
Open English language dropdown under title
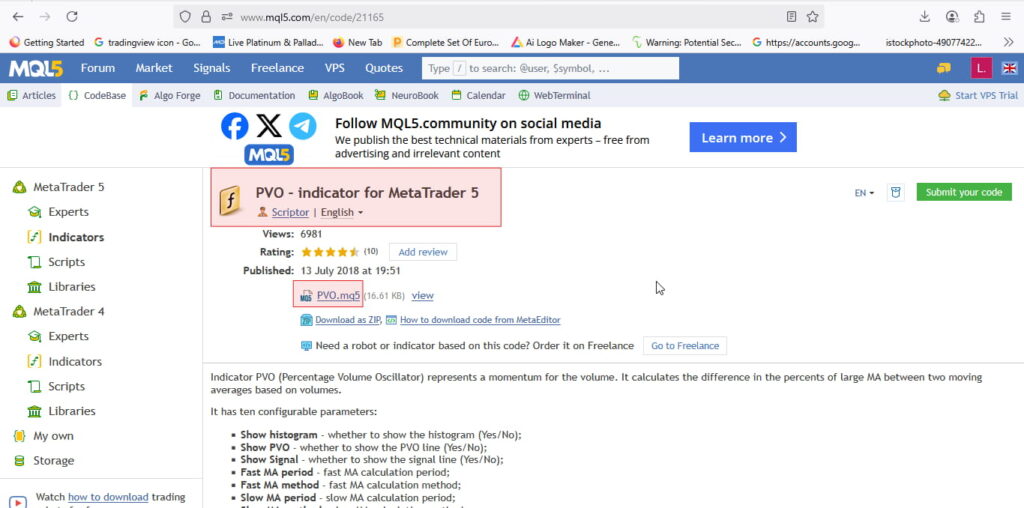click(342, 212)
